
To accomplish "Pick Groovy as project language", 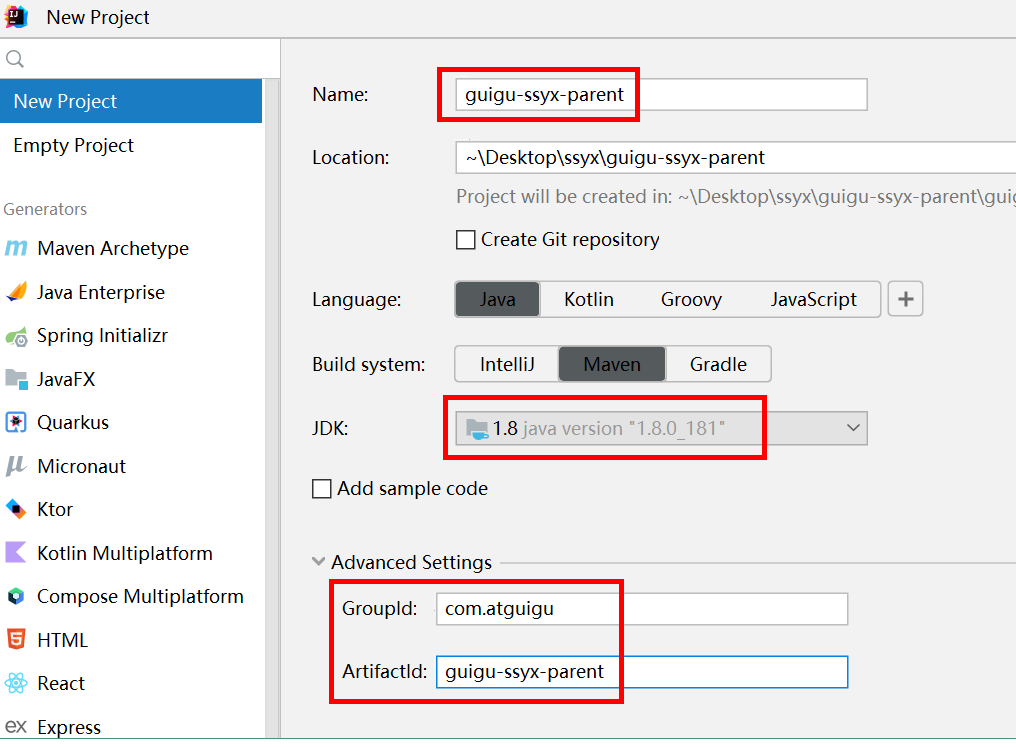I will click(691, 299).
